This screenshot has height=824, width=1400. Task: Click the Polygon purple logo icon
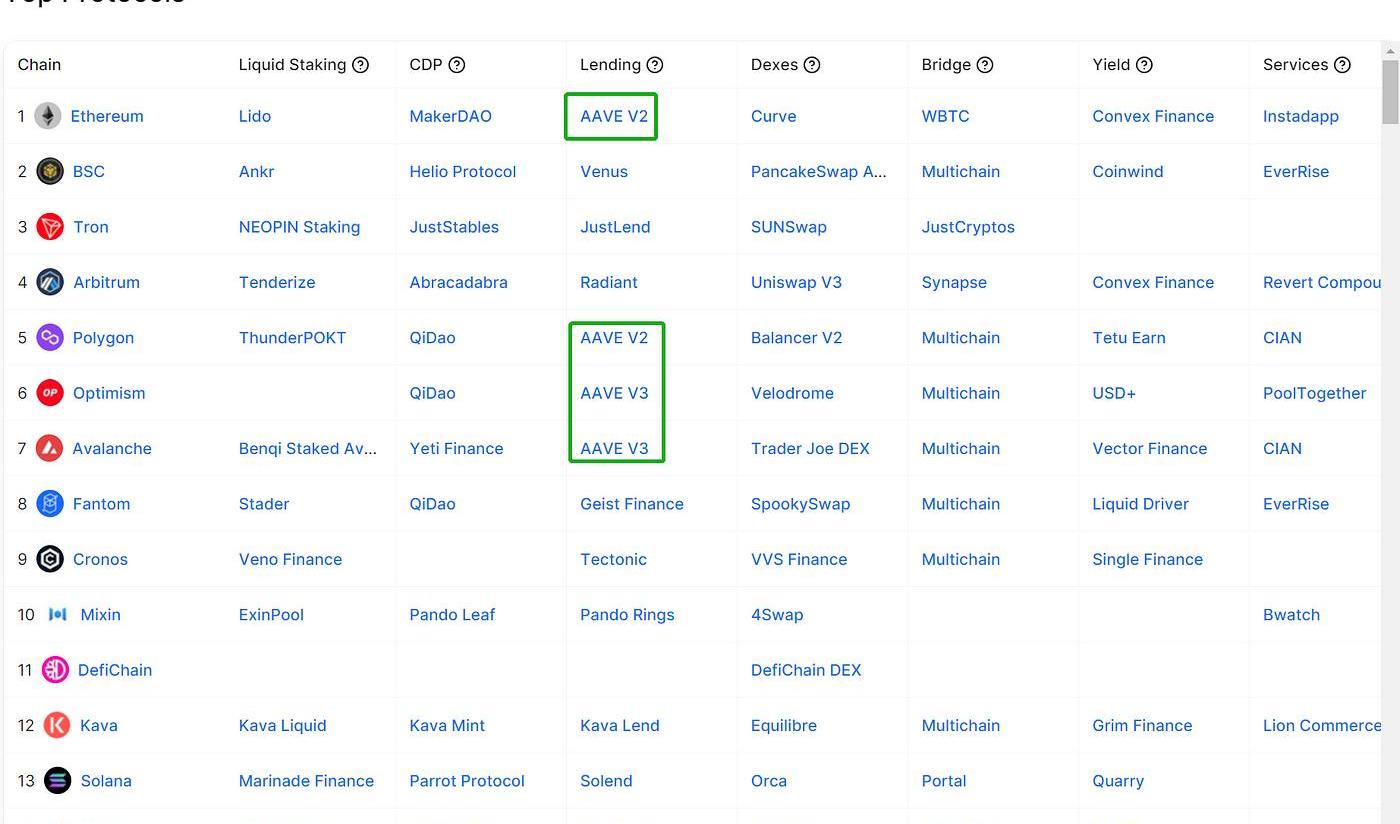50,338
